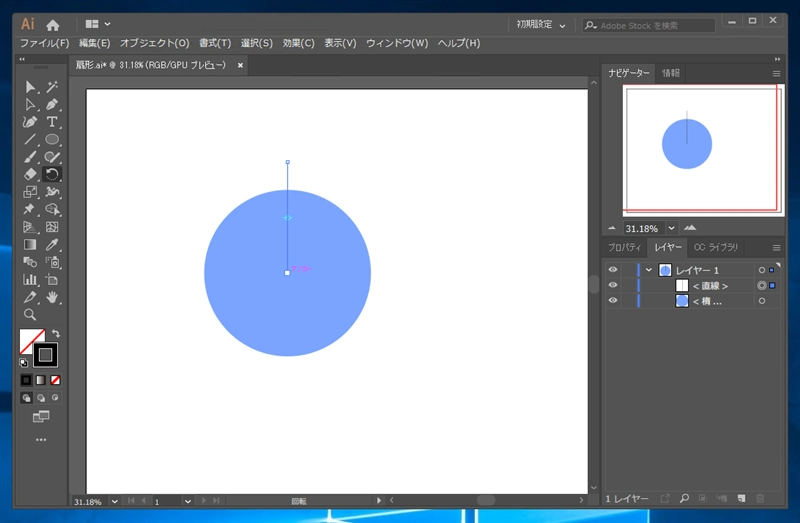Viewport: 800px width, 523px height.
Task: Create a new layer button
Action: (741, 499)
